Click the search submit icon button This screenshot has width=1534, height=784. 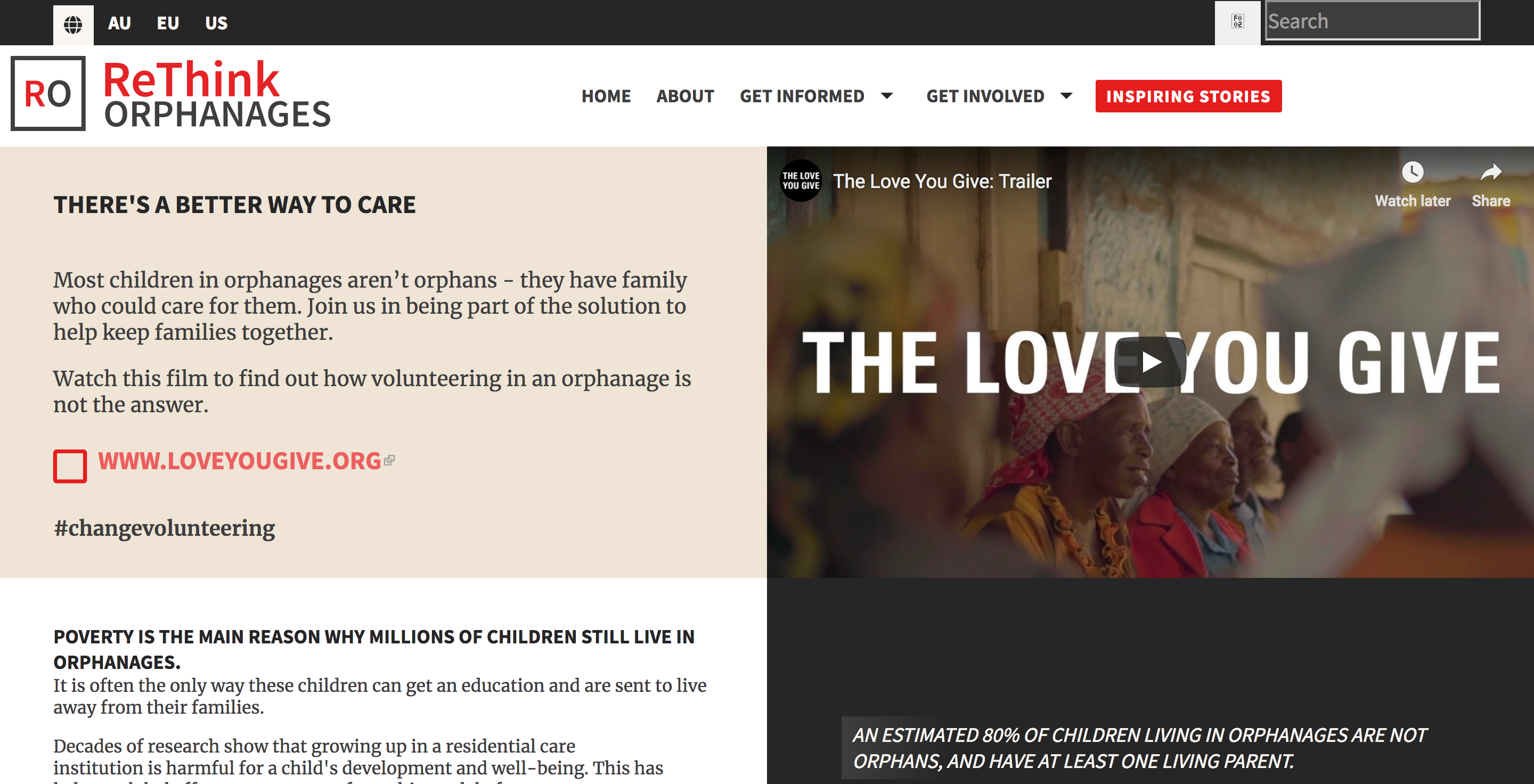[1237, 22]
